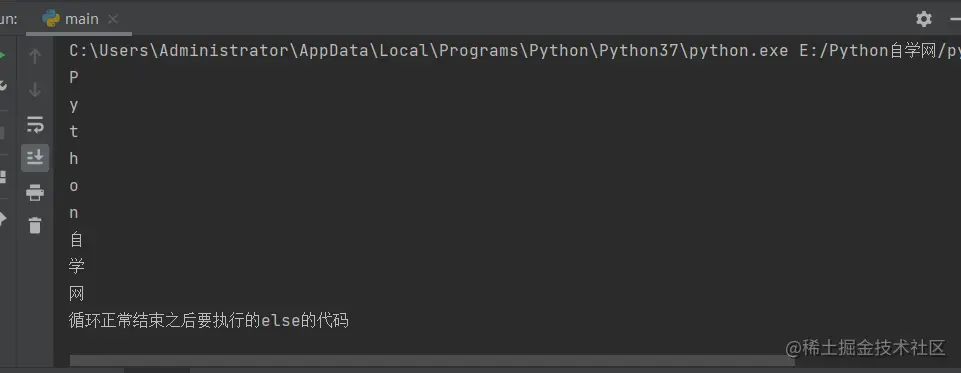The height and width of the screenshot is (373, 961).
Task: Click the output line "o"
Action: click(74, 186)
